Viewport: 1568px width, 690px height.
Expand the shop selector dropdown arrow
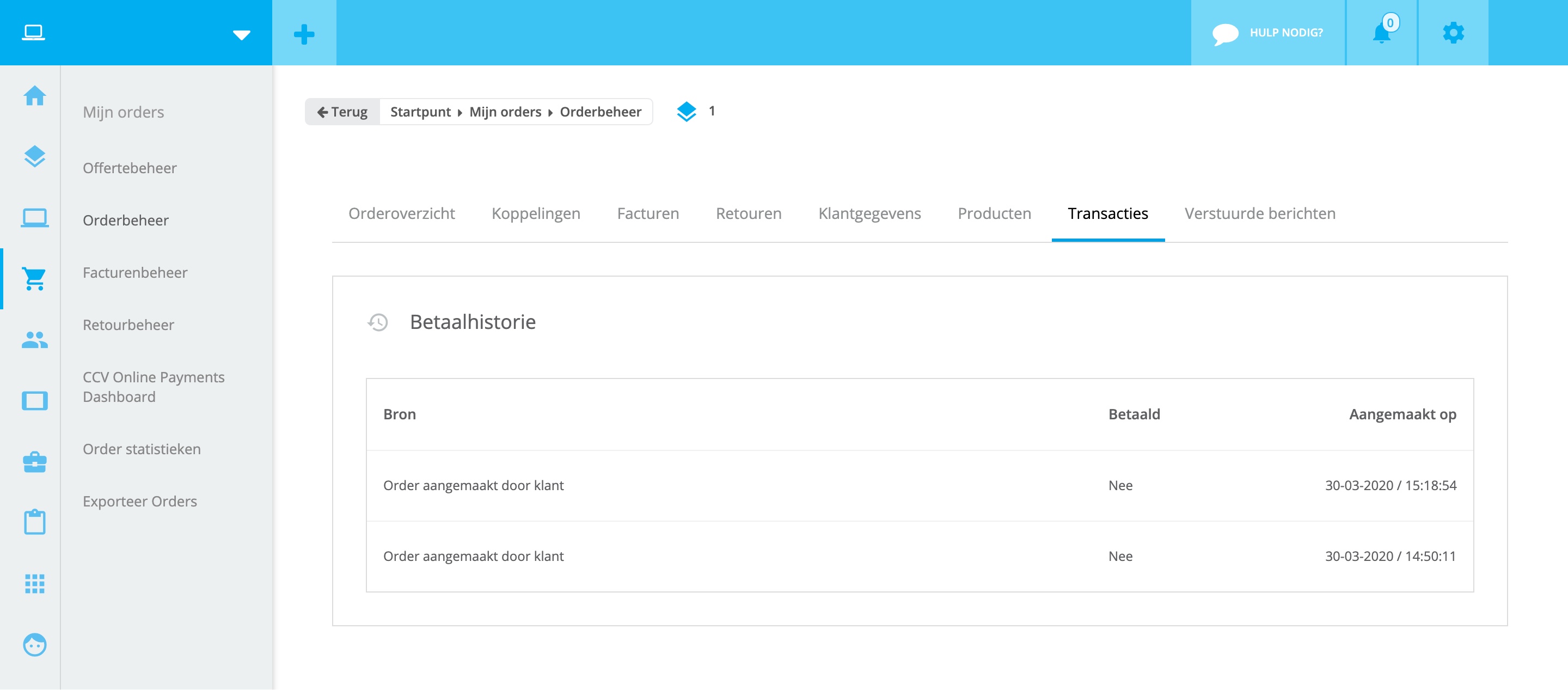pyautogui.click(x=242, y=35)
